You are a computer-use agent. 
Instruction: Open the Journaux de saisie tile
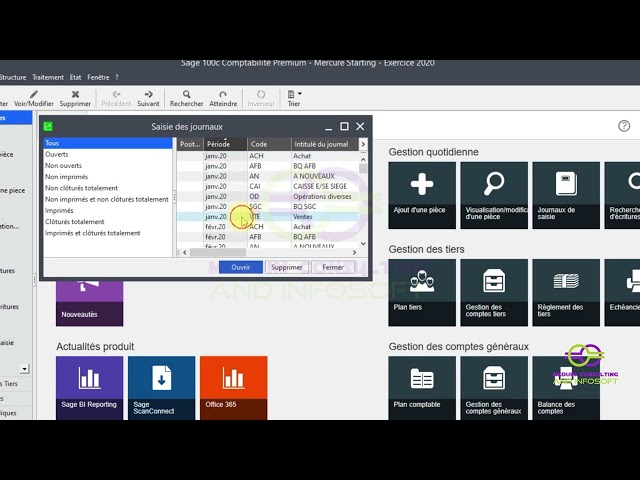(x=566, y=195)
